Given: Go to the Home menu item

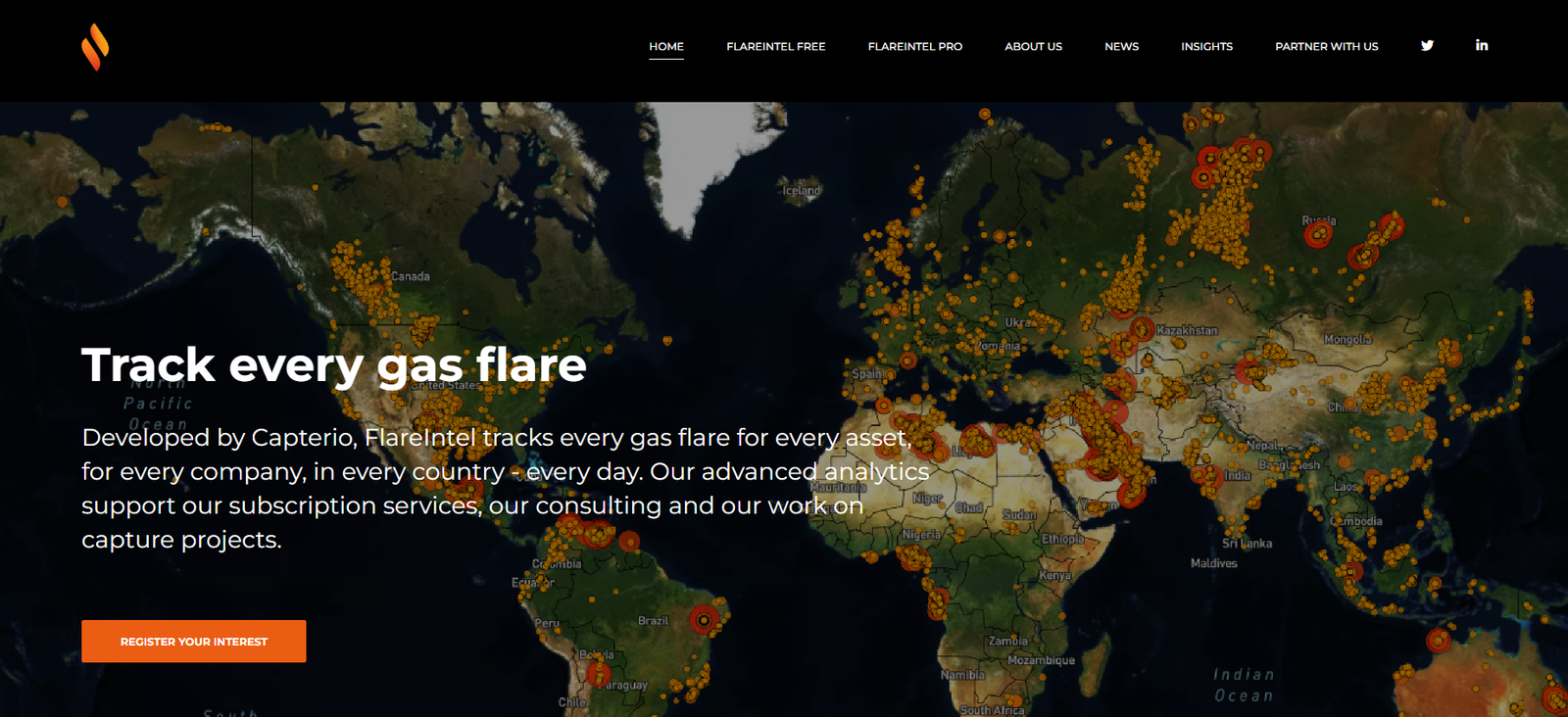Looking at the screenshot, I should (x=666, y=47).
